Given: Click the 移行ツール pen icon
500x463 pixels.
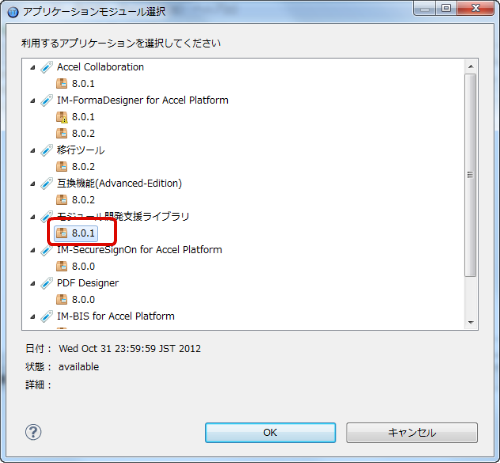Looking at the screenshot, I should point(46,150).
